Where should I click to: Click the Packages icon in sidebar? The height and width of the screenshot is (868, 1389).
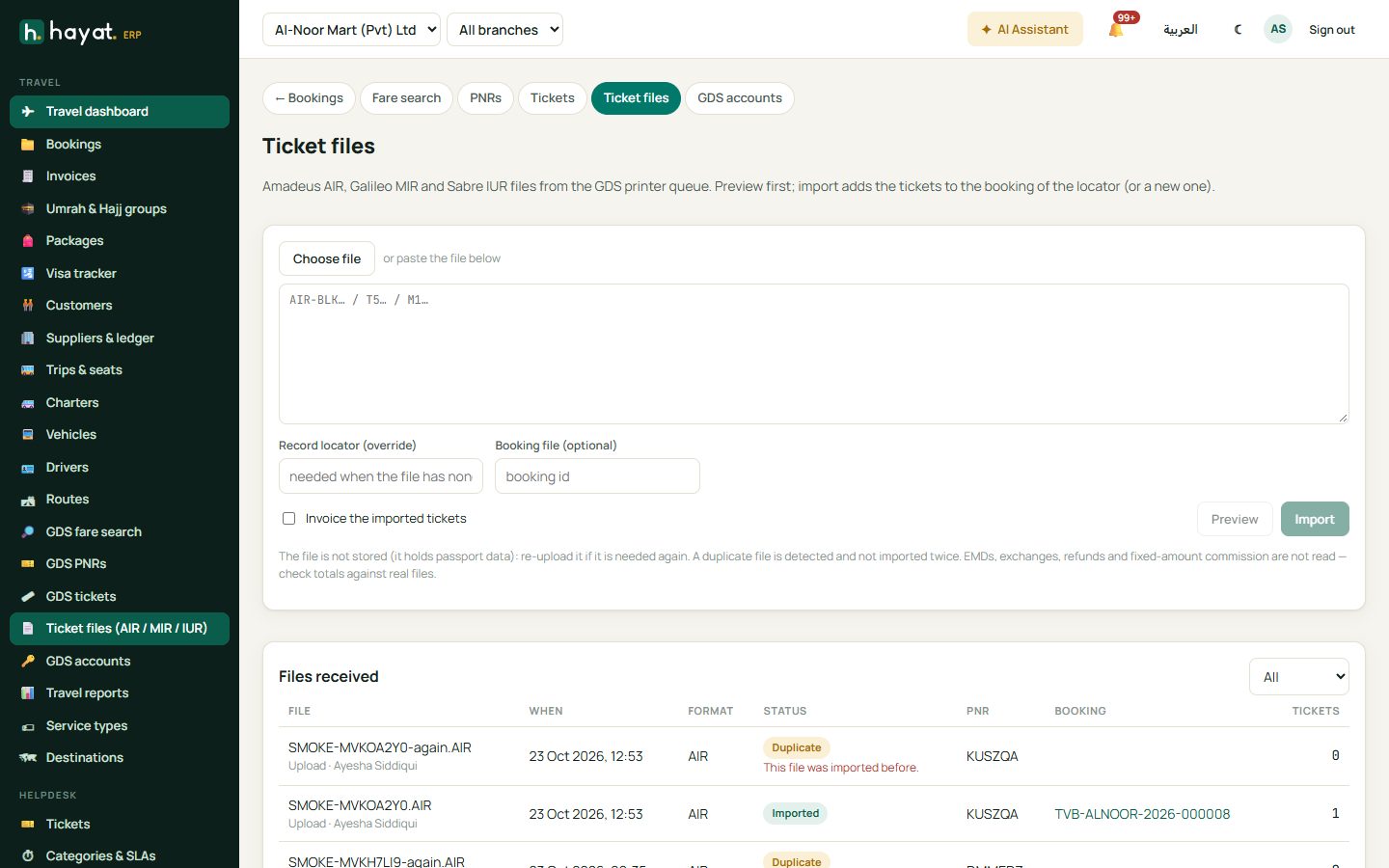point(28,241)
